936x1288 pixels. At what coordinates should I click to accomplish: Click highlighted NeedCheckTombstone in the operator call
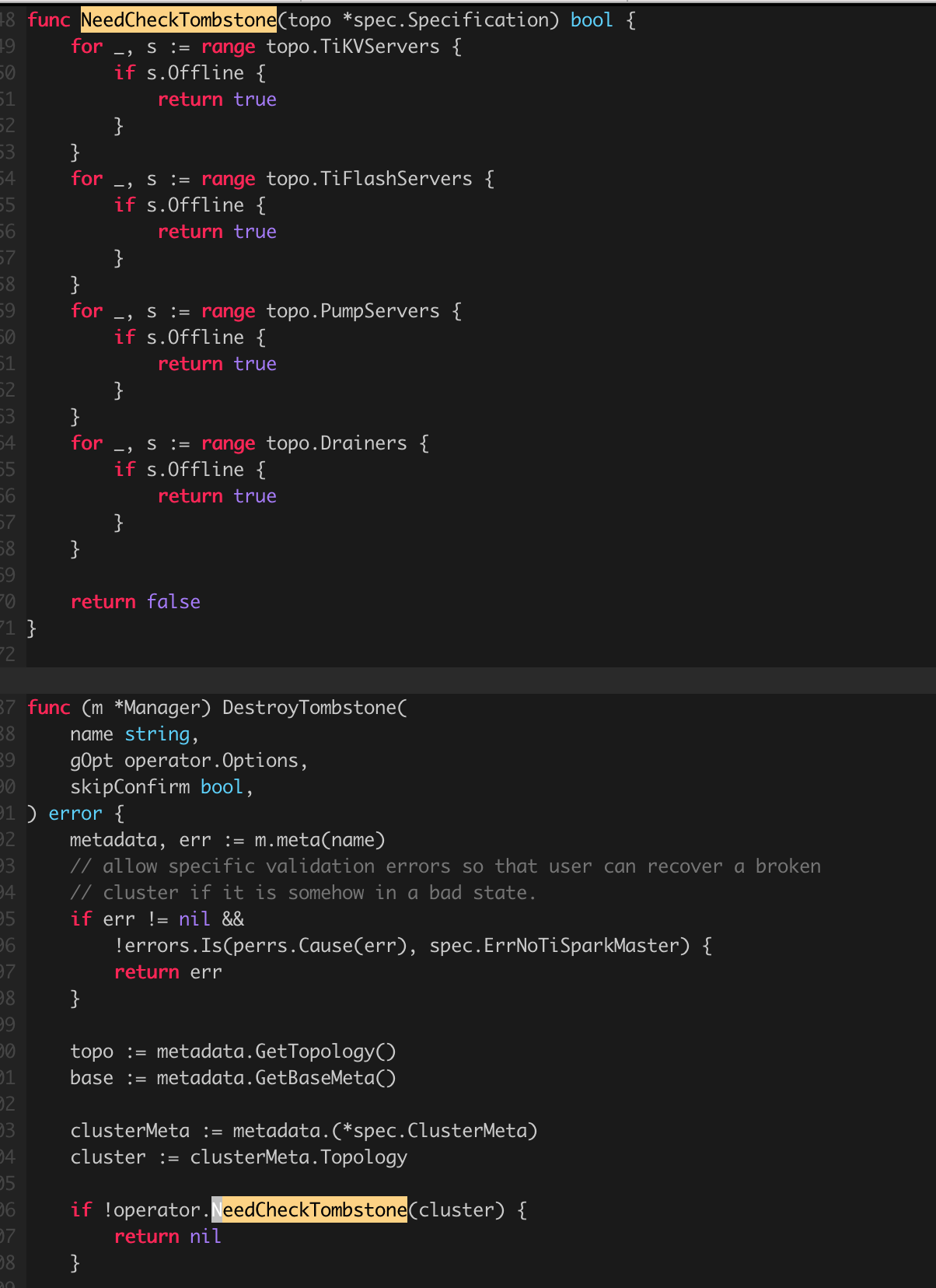pos(309,1210)
